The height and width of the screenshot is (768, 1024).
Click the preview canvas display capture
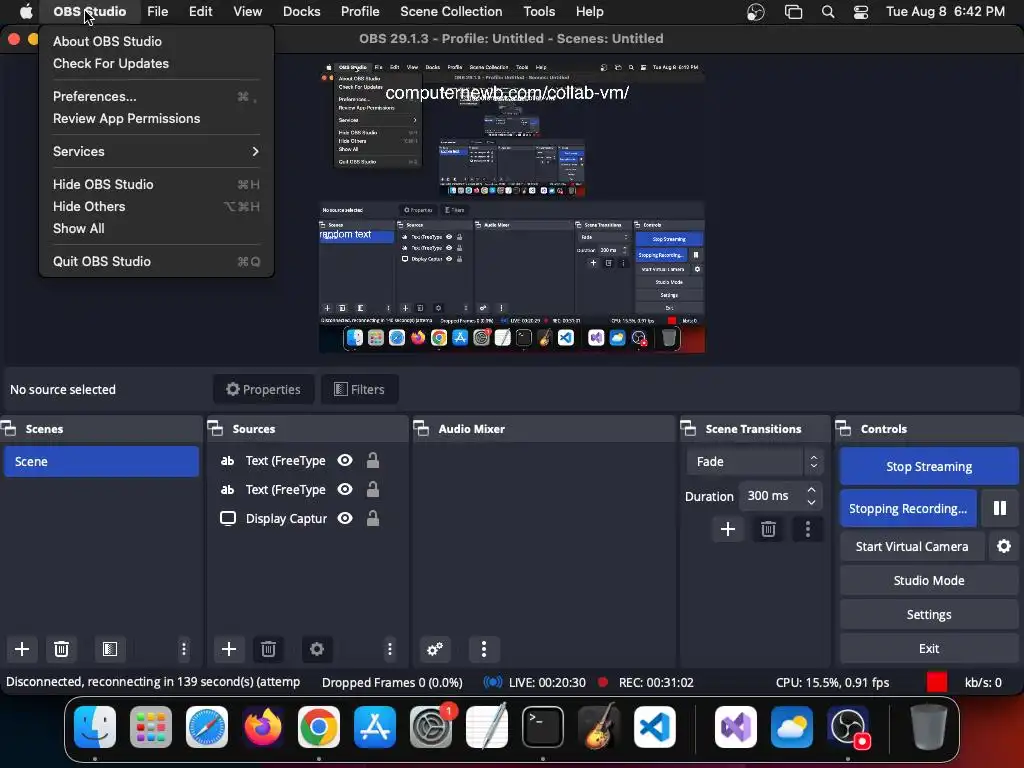pos(511,208)
